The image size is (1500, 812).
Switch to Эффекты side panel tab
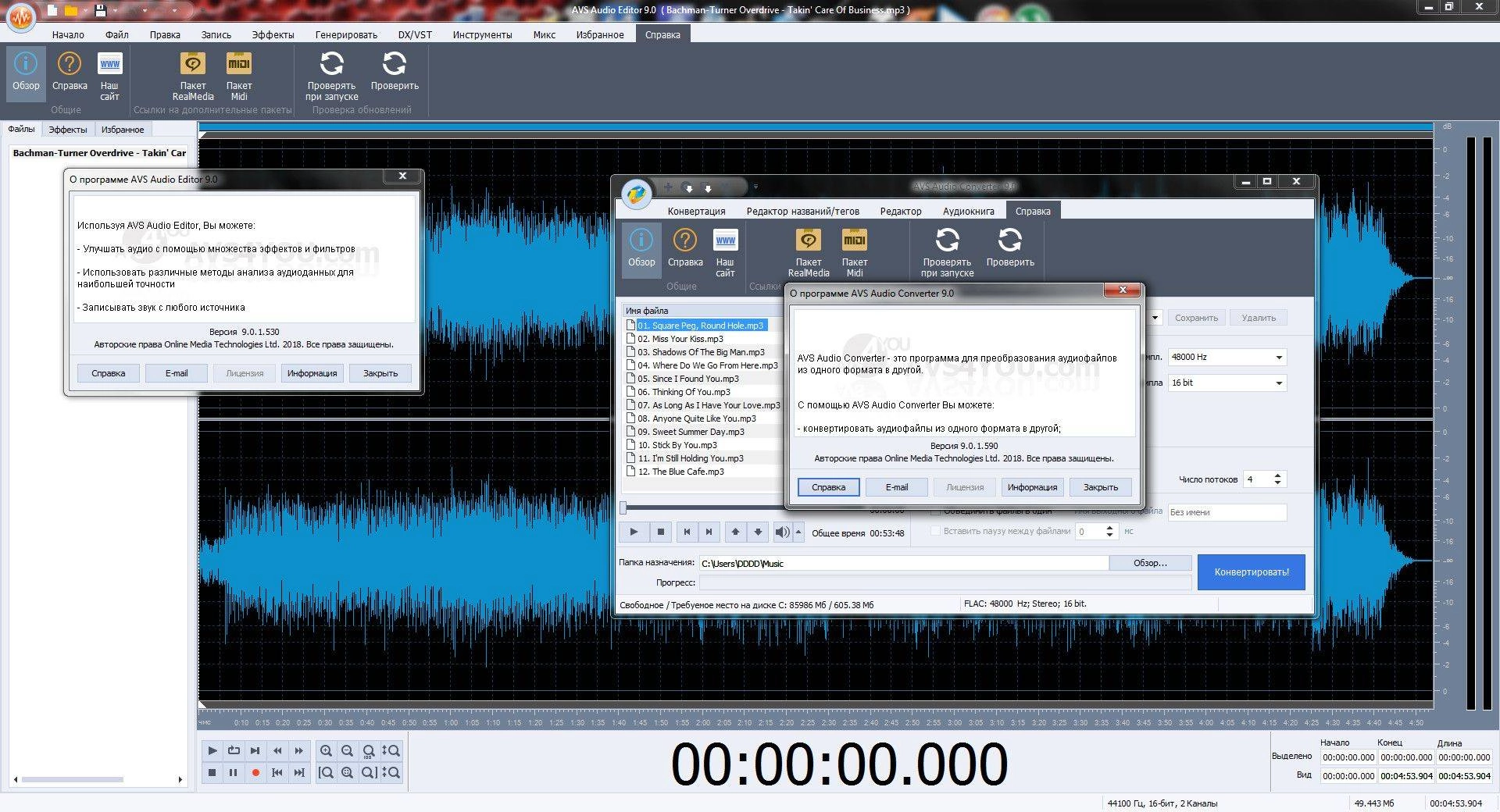68,130
